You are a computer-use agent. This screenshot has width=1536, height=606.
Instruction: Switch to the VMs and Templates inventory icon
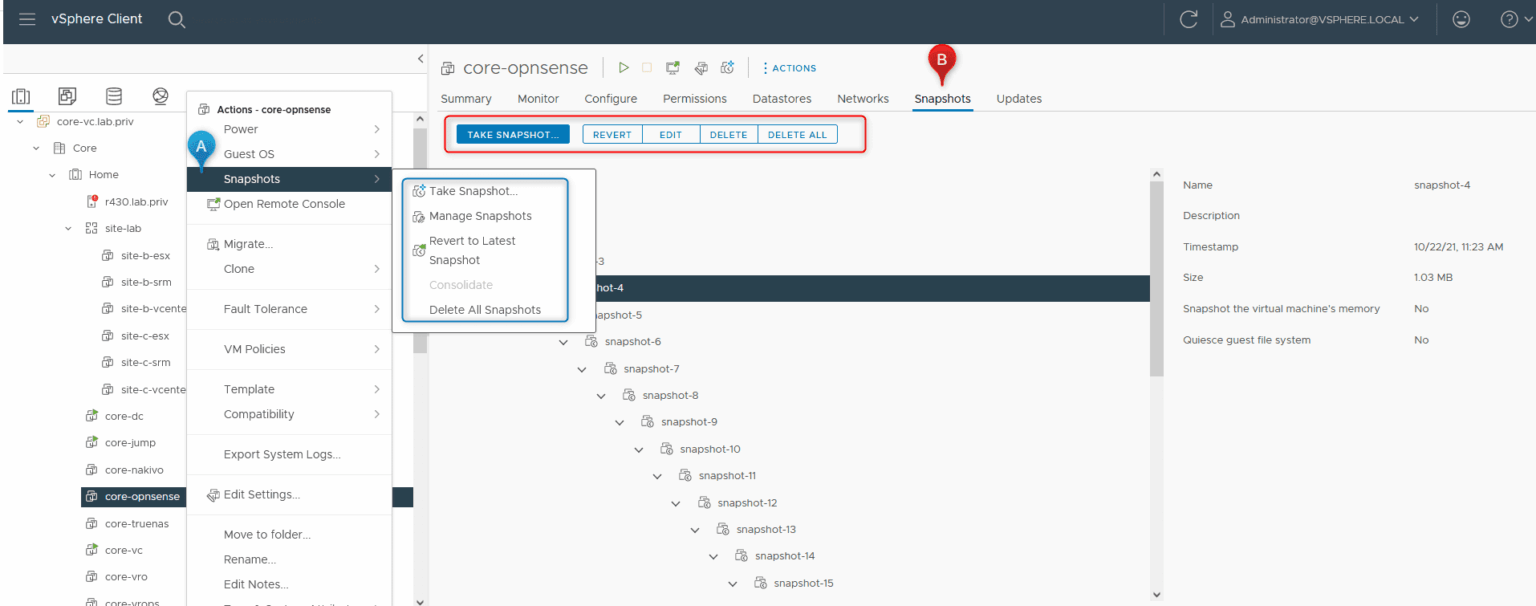click(67, 96)
